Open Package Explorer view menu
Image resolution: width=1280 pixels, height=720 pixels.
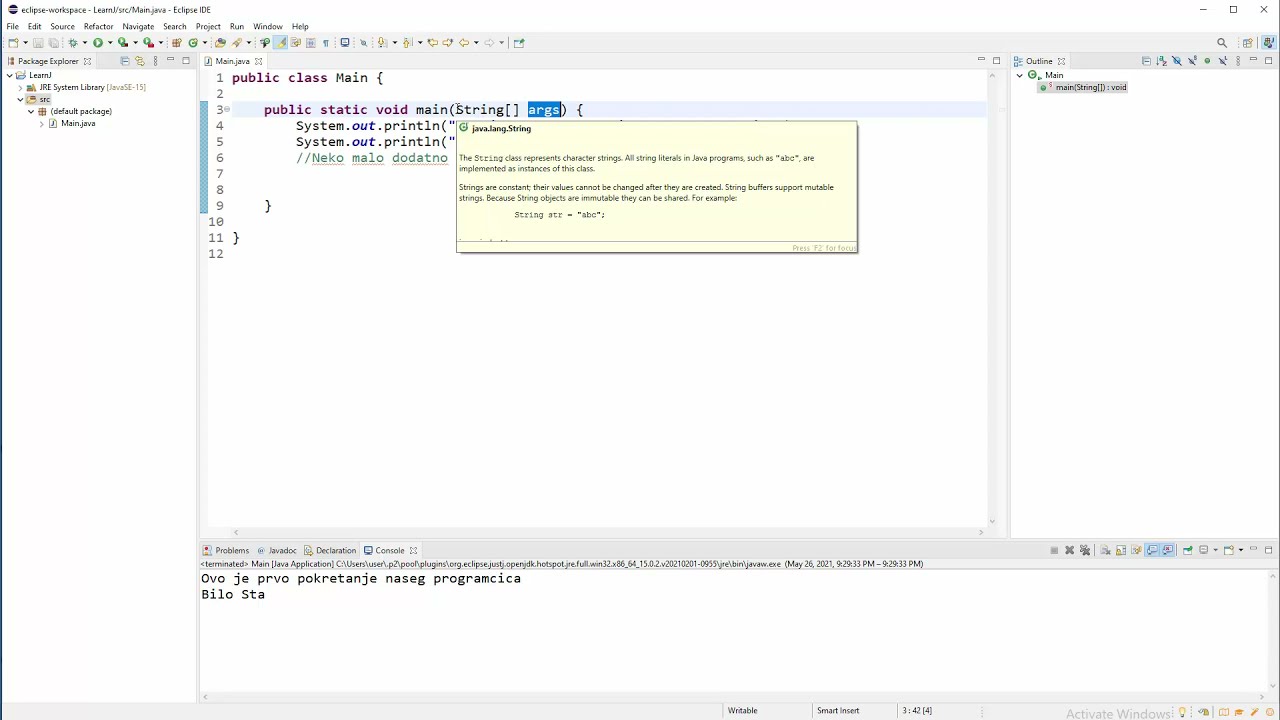pyautogui.click(x=155, y=61)
